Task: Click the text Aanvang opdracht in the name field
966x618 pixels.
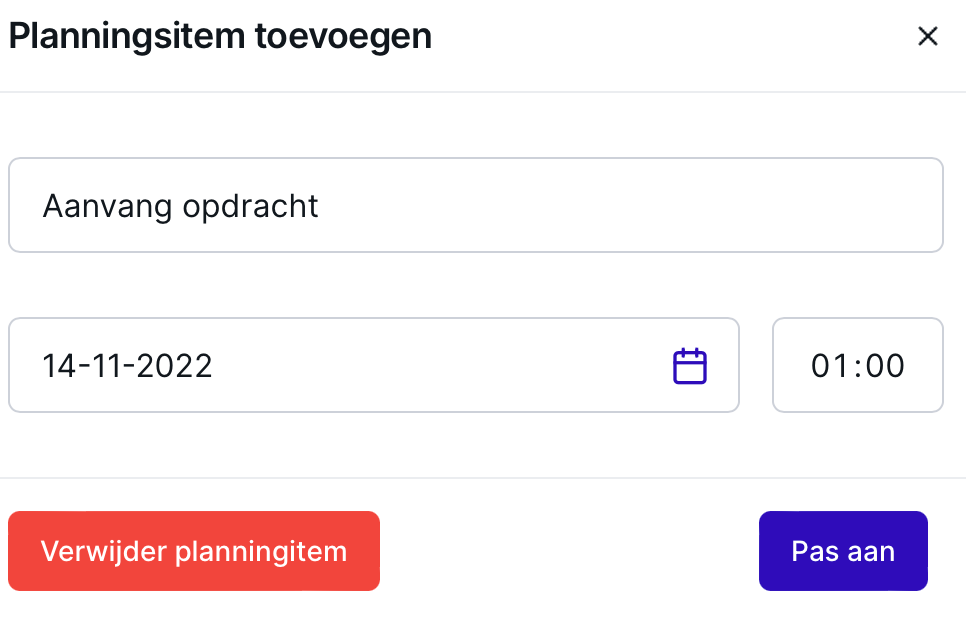Action: pos(180,206)
